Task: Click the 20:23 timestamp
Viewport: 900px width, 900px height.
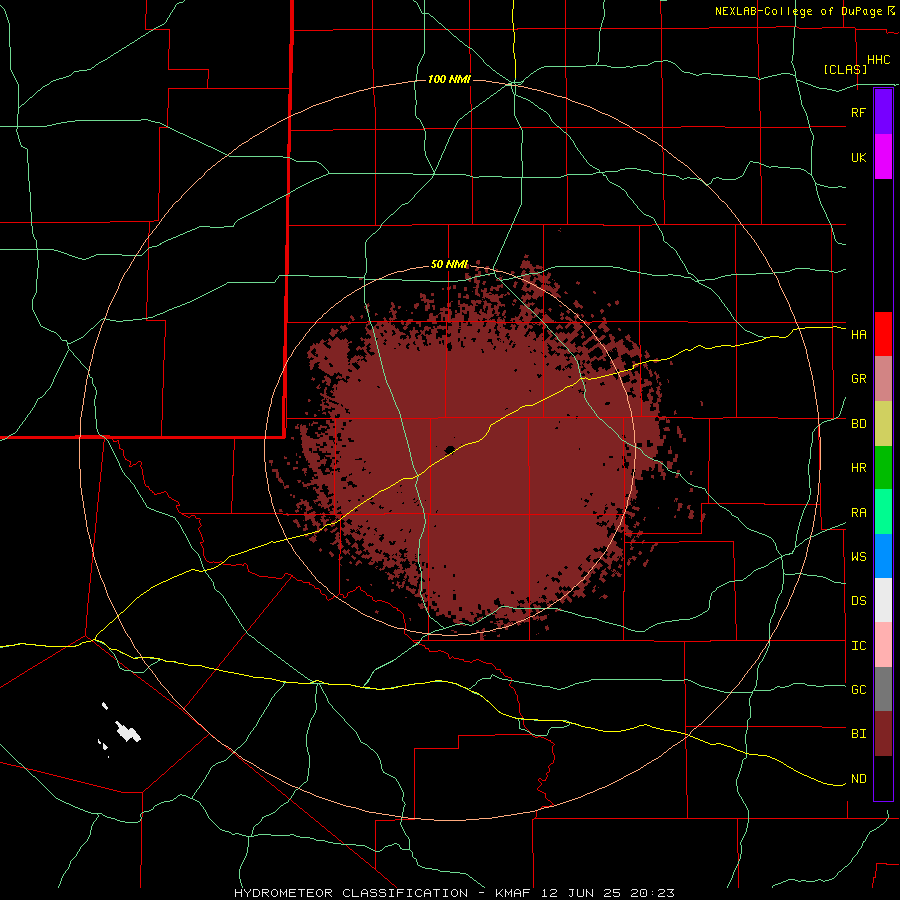Action: point(654,893)
